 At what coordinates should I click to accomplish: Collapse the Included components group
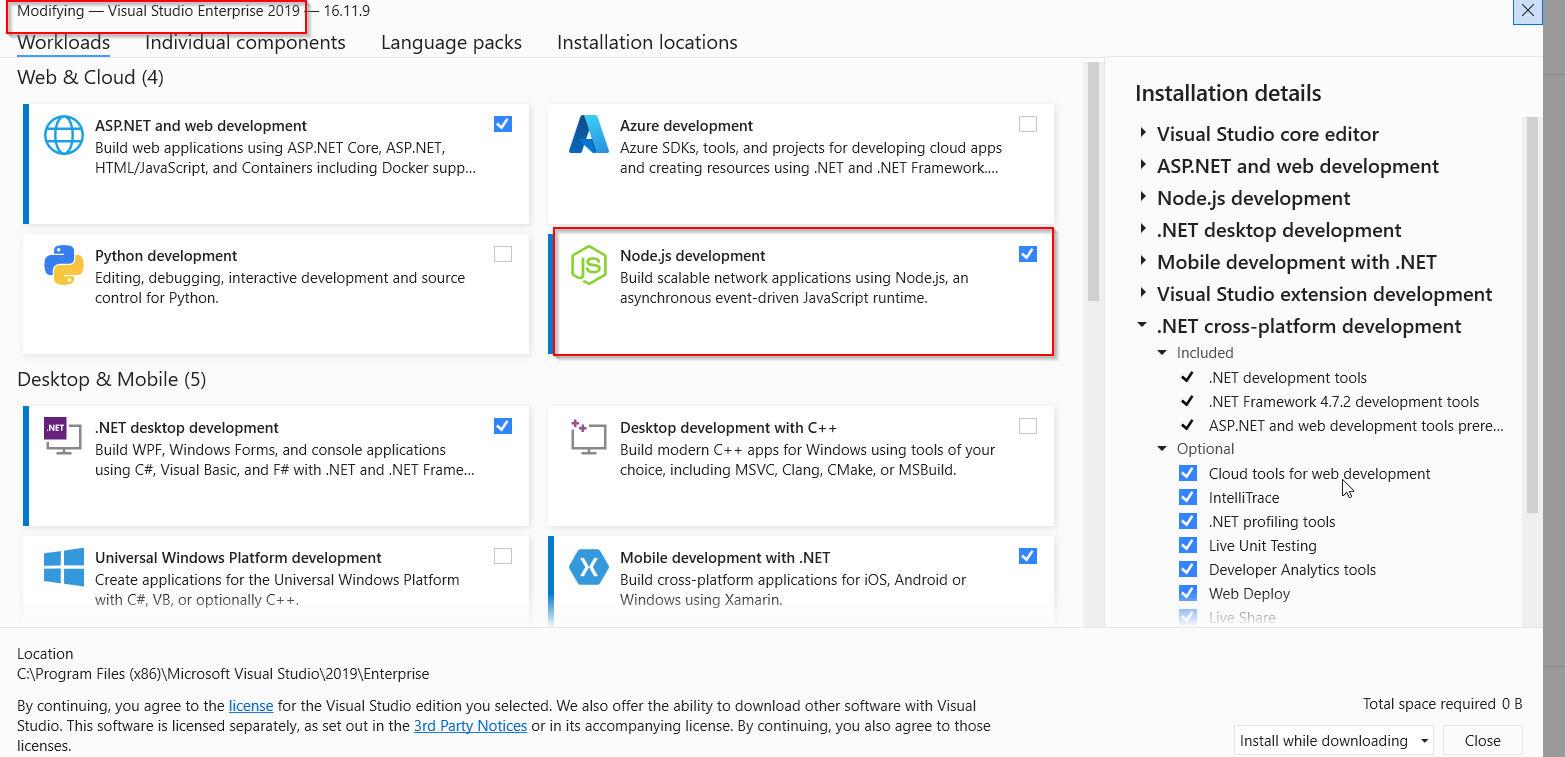coord(1162,353)
